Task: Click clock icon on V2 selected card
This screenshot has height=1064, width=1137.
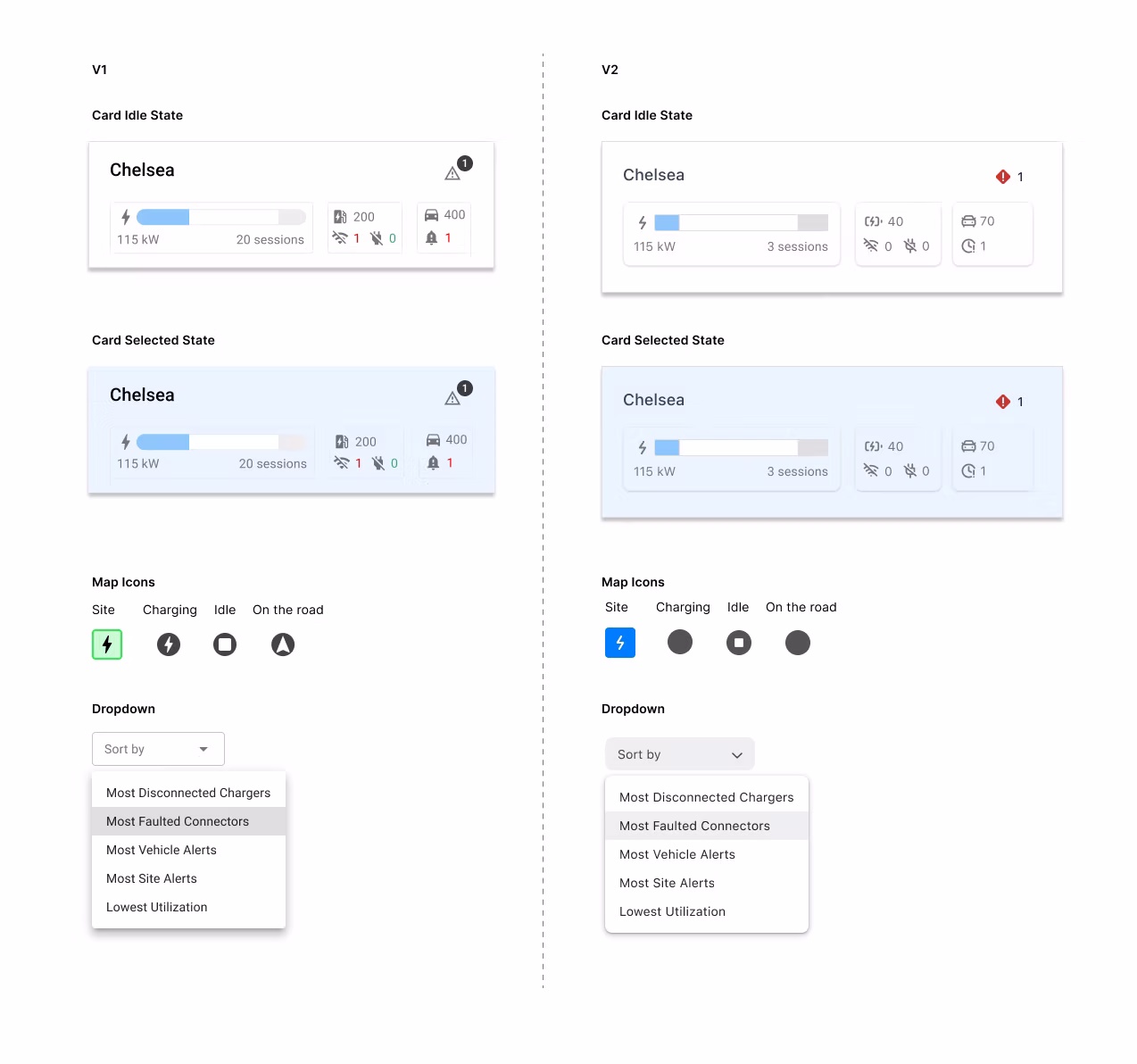Action: point(968,471)
